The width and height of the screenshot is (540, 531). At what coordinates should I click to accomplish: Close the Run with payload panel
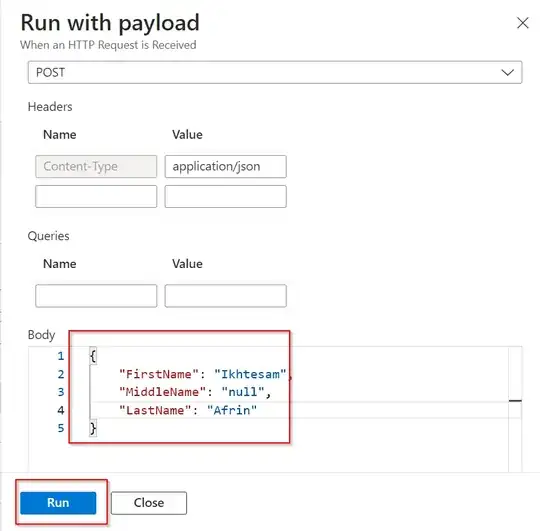(x=522, y=23)
